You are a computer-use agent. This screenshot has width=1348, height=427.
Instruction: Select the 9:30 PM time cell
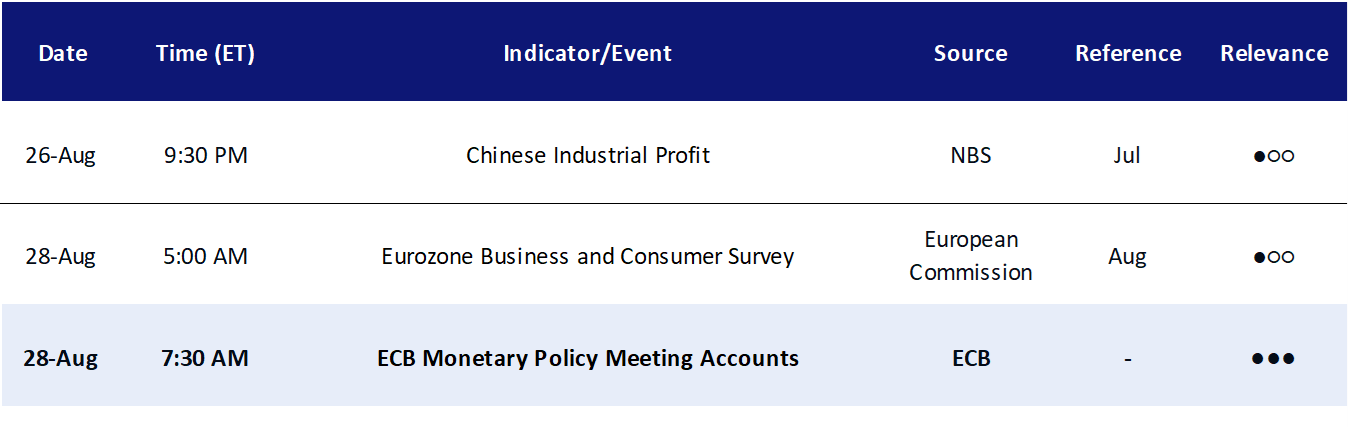click(x=206, y=155)
